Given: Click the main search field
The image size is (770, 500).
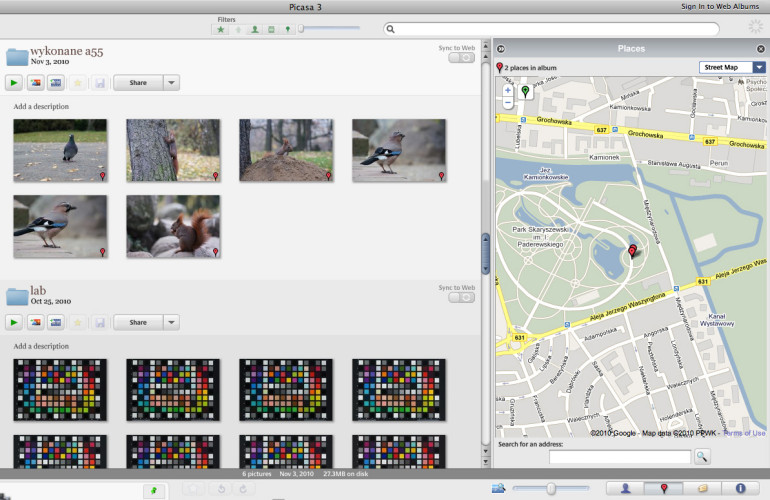Looking at the screenshot, I should [551, 29].
